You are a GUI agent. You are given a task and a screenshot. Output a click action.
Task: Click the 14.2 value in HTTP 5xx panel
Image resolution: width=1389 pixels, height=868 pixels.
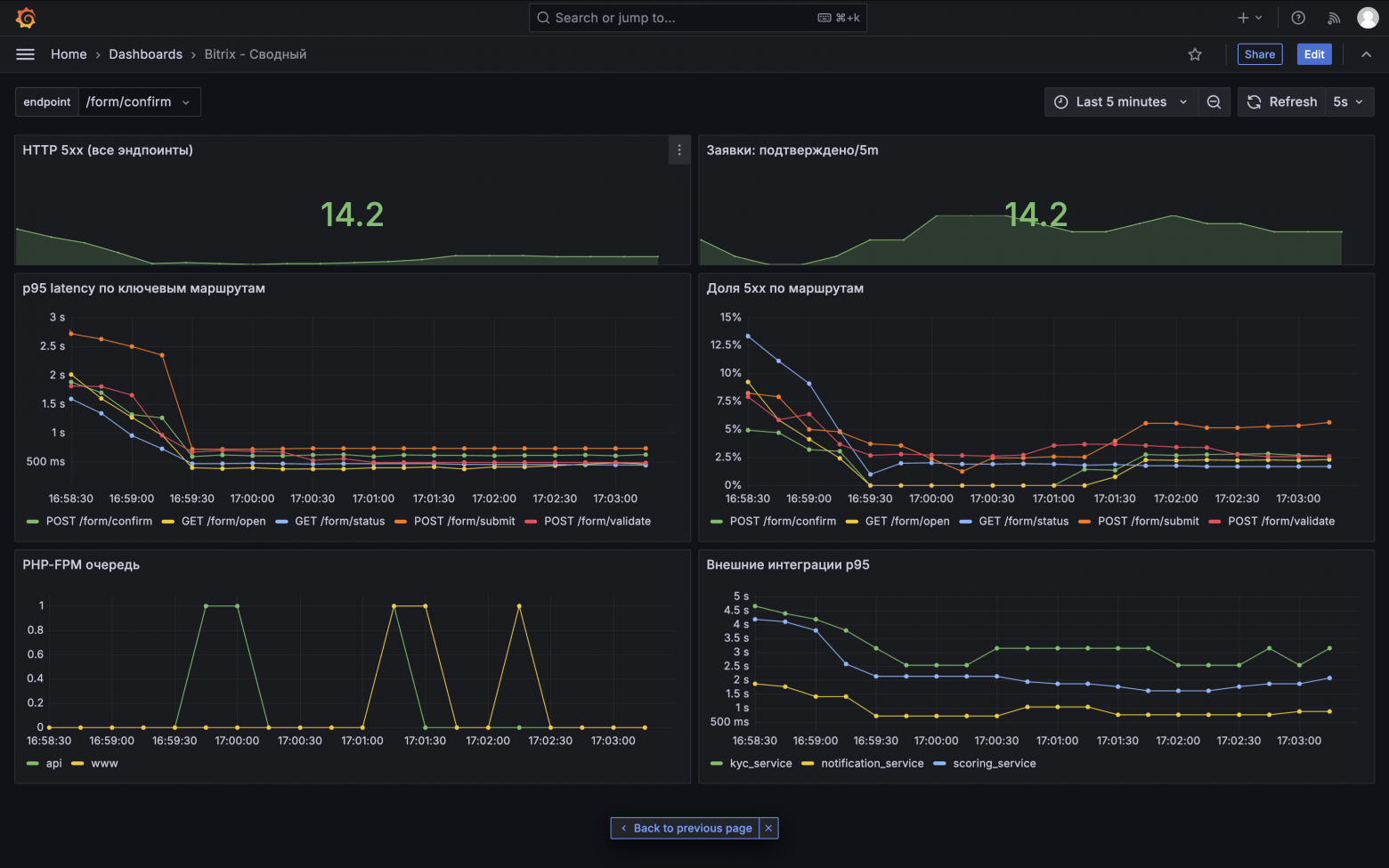coord(353,215)
